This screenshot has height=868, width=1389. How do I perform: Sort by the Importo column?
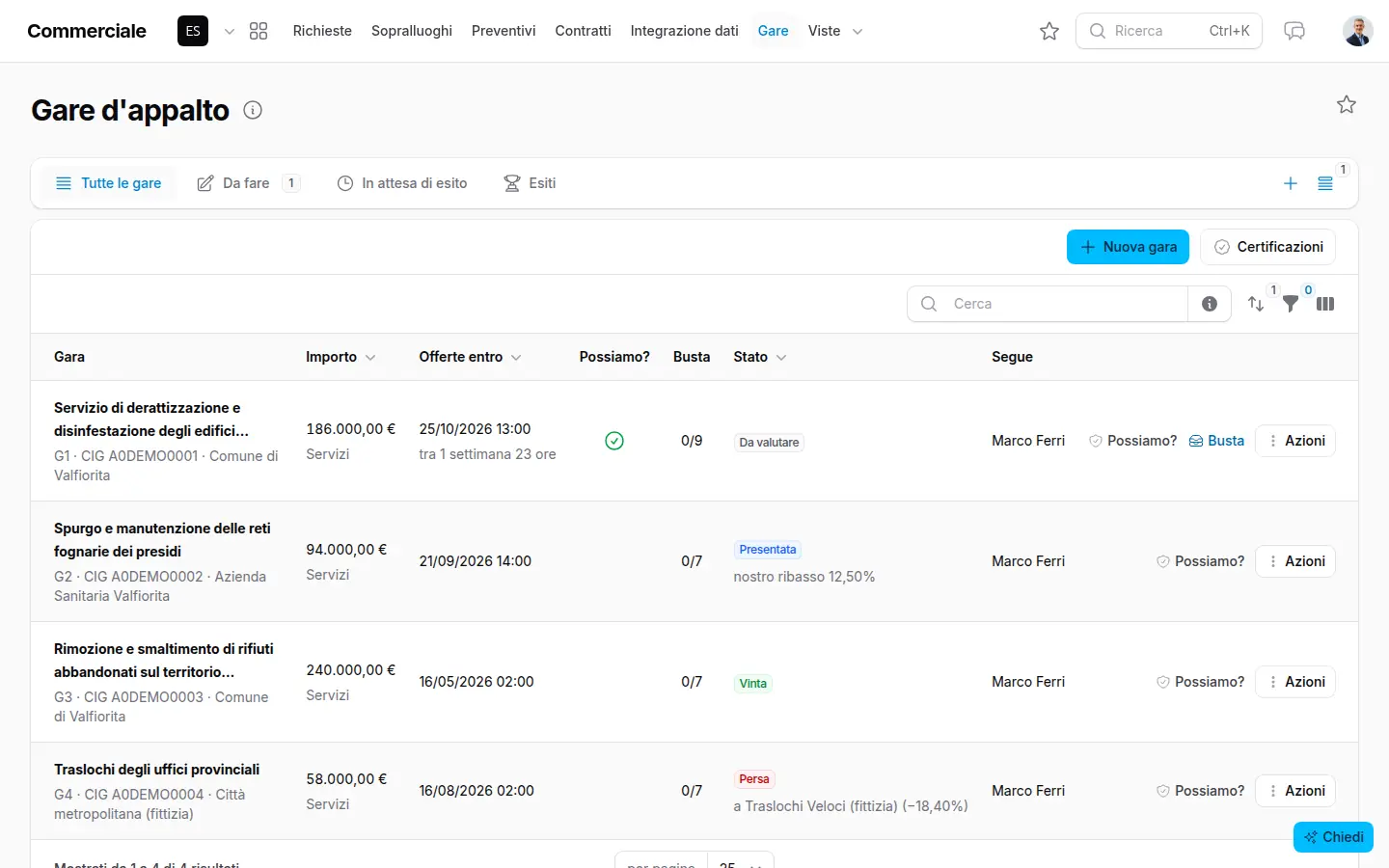click(x=340, y=357)
